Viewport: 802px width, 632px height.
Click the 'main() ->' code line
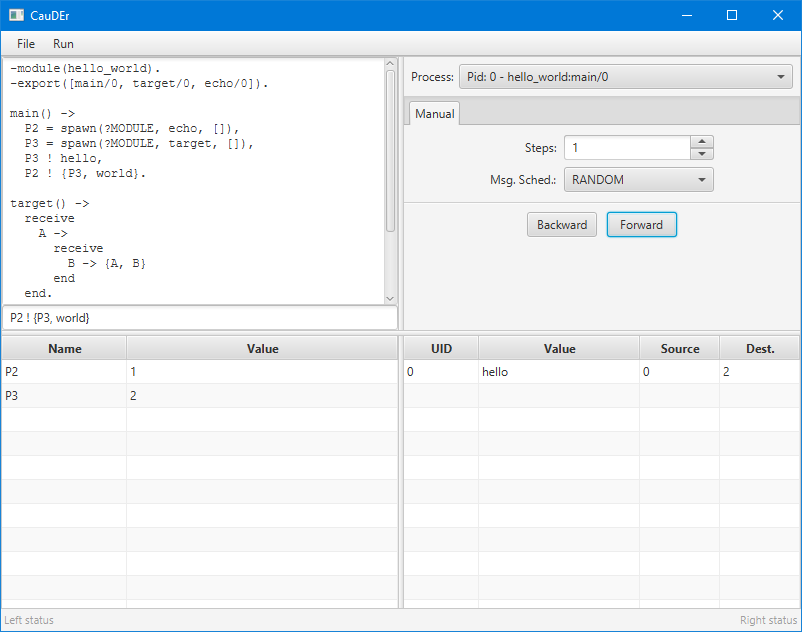(x=42, y=114)
